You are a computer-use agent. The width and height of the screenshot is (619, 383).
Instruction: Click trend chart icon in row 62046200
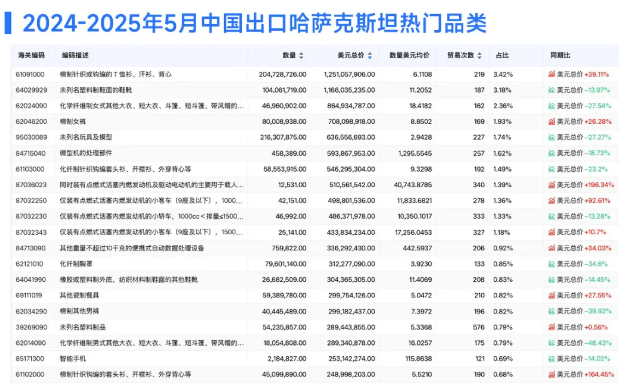coord(551,122)
